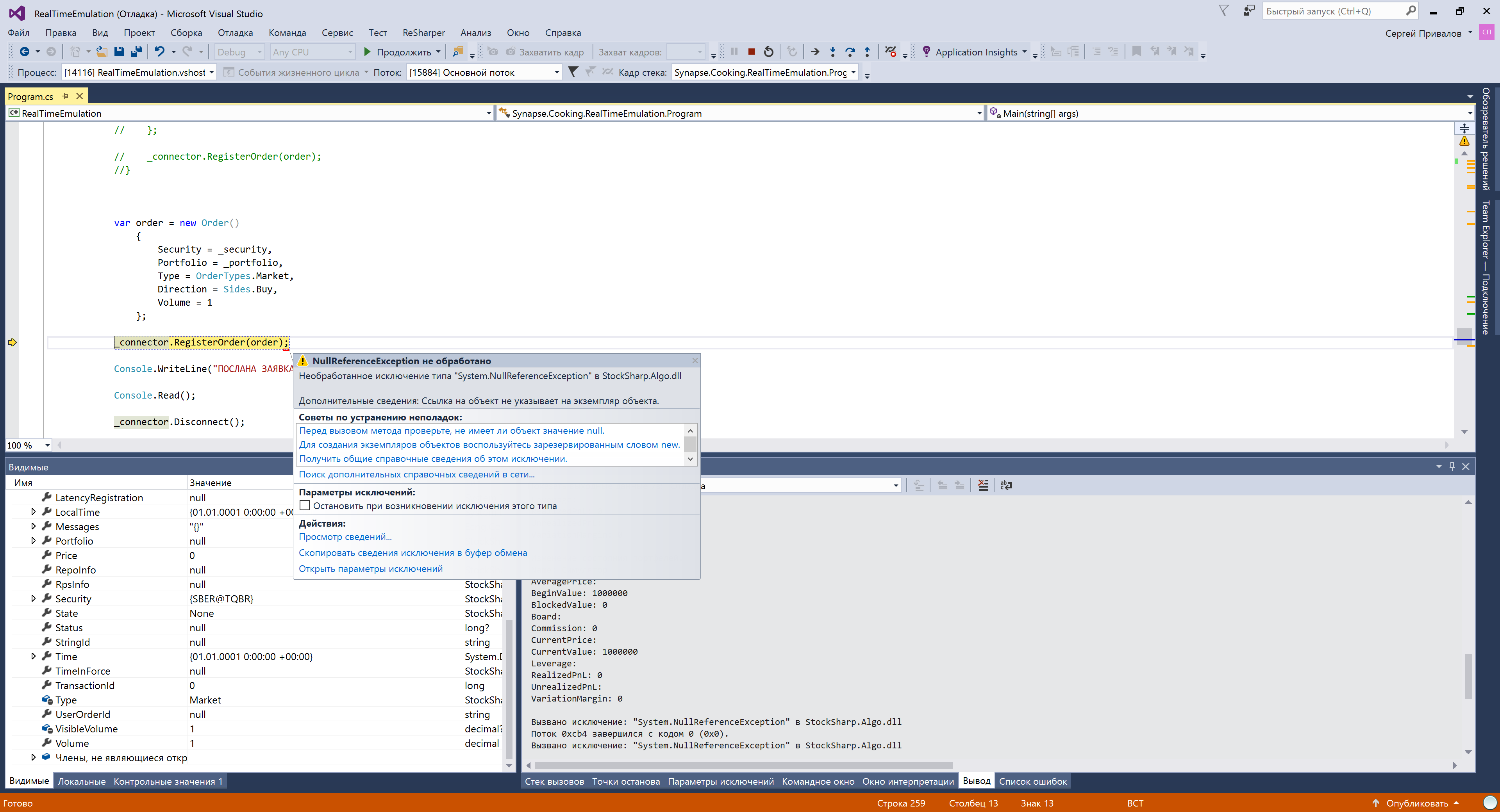Click Show Next Statement arrow

[x=815, y=52]
